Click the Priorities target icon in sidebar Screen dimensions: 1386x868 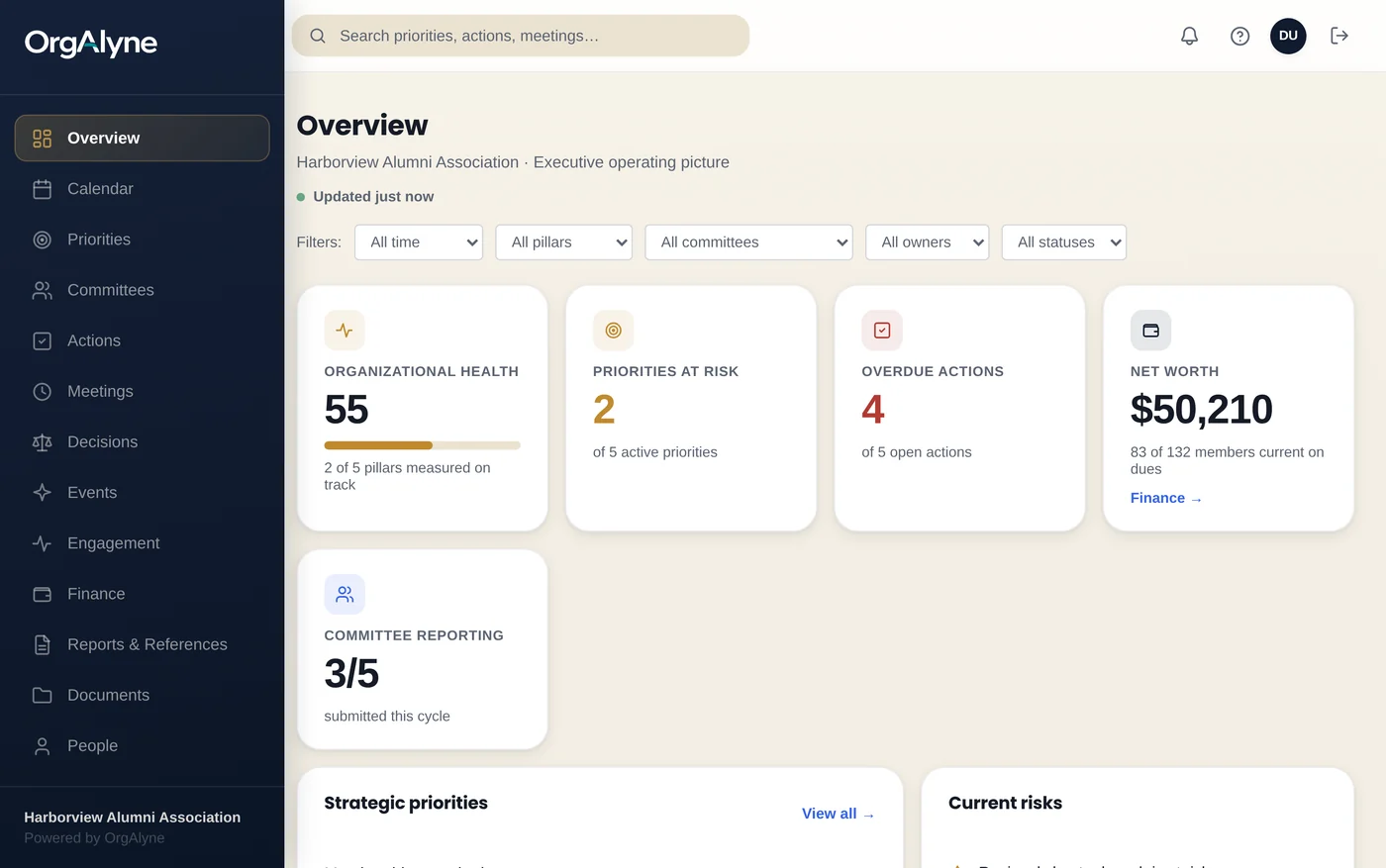[42, 240]
